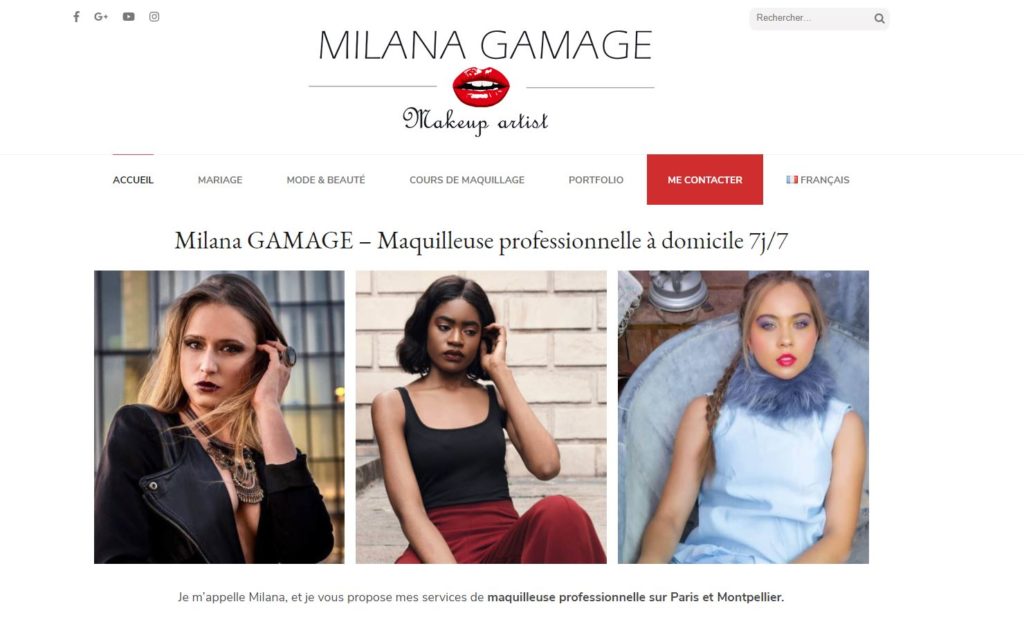Open the Facebook social icon

click(x=76, y=17)
